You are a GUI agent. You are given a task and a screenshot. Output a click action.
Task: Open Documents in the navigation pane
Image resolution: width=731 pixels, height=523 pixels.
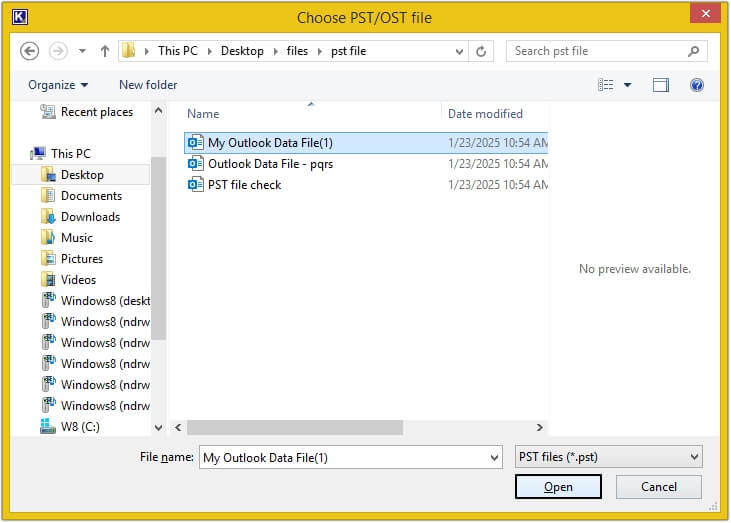pyautogui.click(x=91, y=196)
